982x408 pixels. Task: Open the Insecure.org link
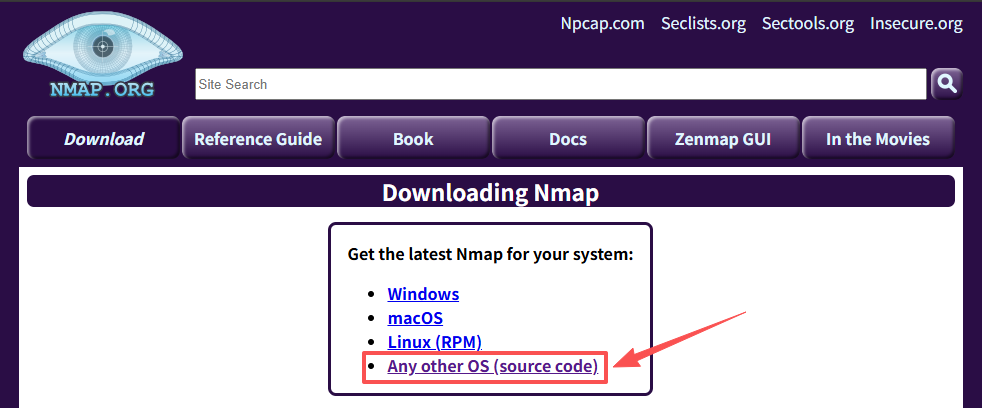pos(916,24)
